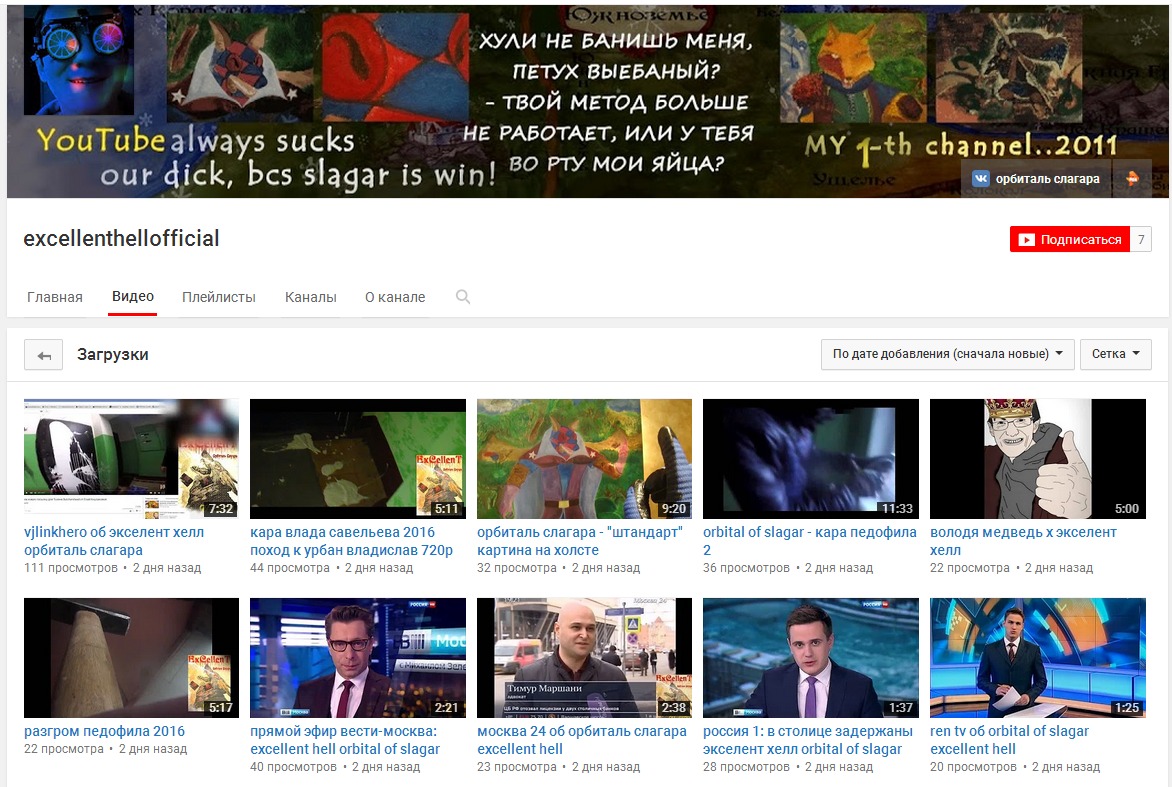
Task: Open the О канале tab
Action: click(395, 297)
